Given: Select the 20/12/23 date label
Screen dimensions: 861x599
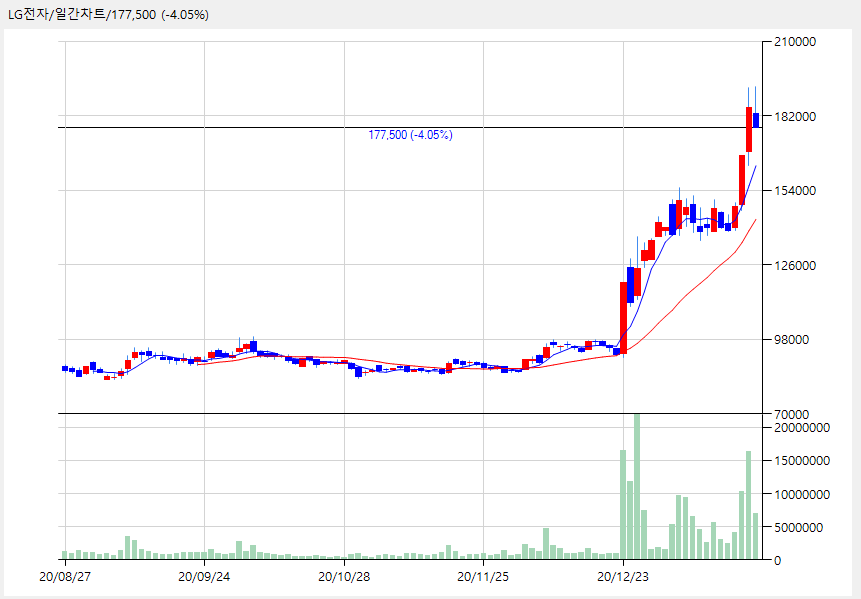Looking at the screenshot, I should click(623, 576).
